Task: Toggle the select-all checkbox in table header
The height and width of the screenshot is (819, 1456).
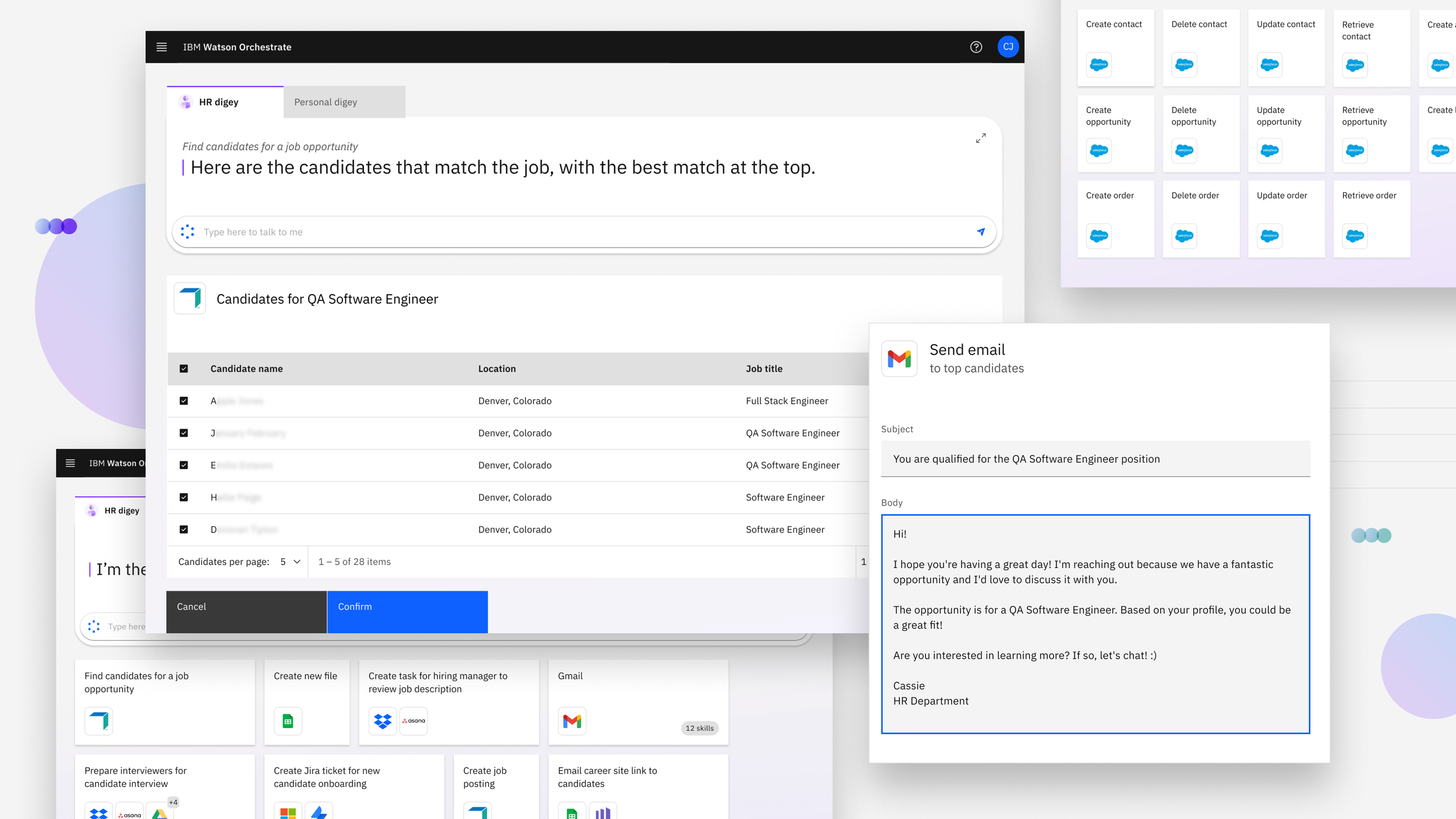Action: (x=184, y=369)
